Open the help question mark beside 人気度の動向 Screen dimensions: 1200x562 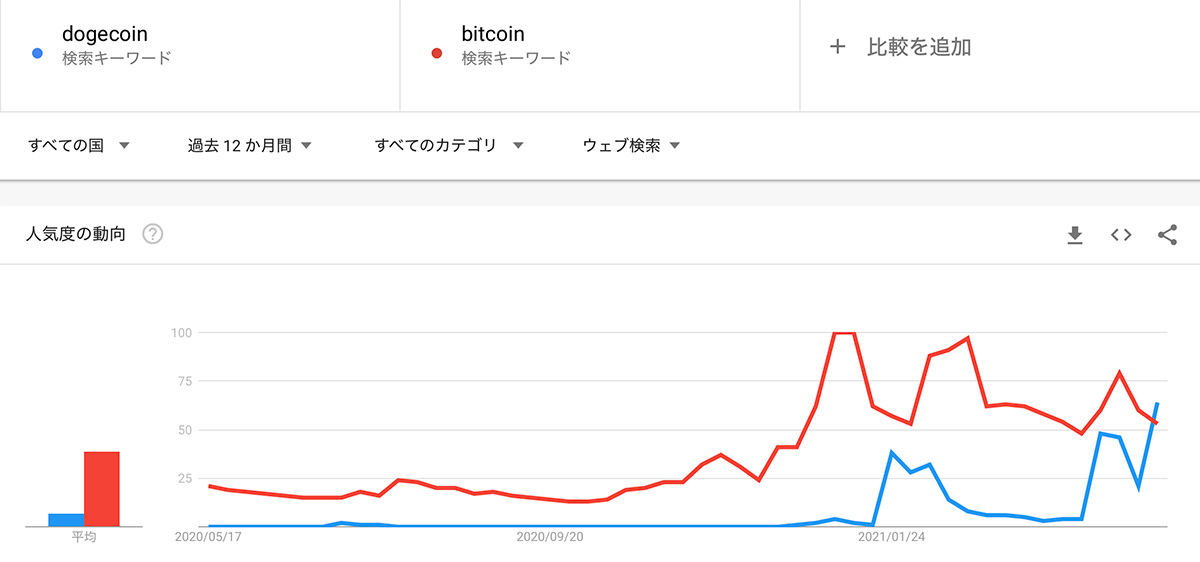(153, 235)
